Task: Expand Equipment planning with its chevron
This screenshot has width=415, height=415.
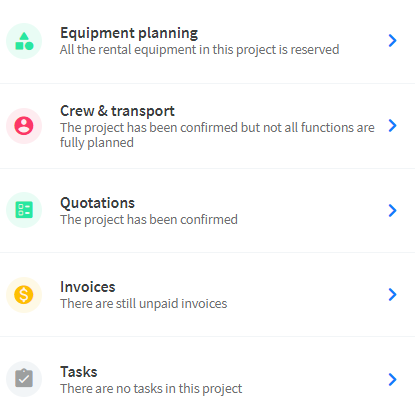Action: coord(393,40)
